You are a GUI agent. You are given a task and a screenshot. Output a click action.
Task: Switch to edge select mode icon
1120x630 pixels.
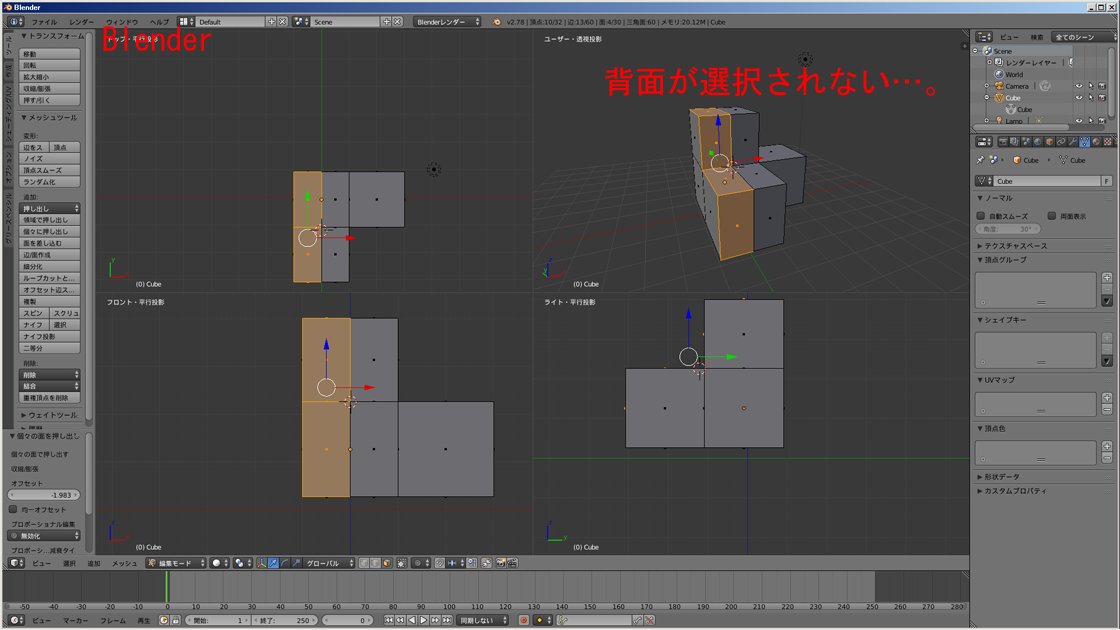click(x=374, y=564)
